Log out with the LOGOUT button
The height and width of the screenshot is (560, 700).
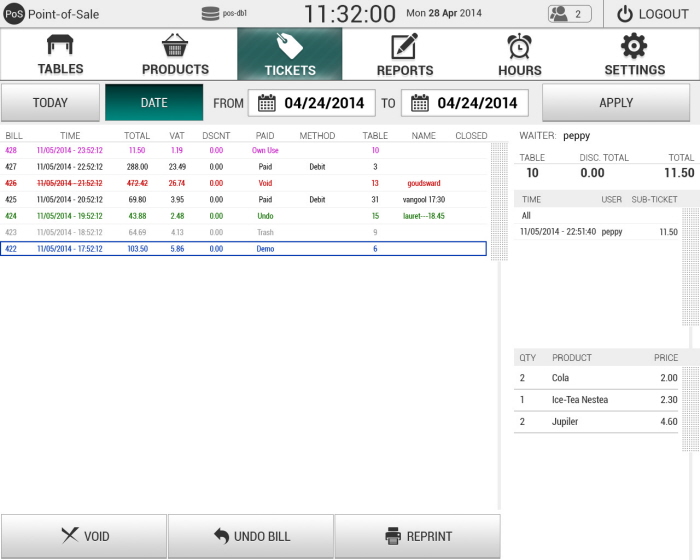pyautogui.click(x=652, y=14)
